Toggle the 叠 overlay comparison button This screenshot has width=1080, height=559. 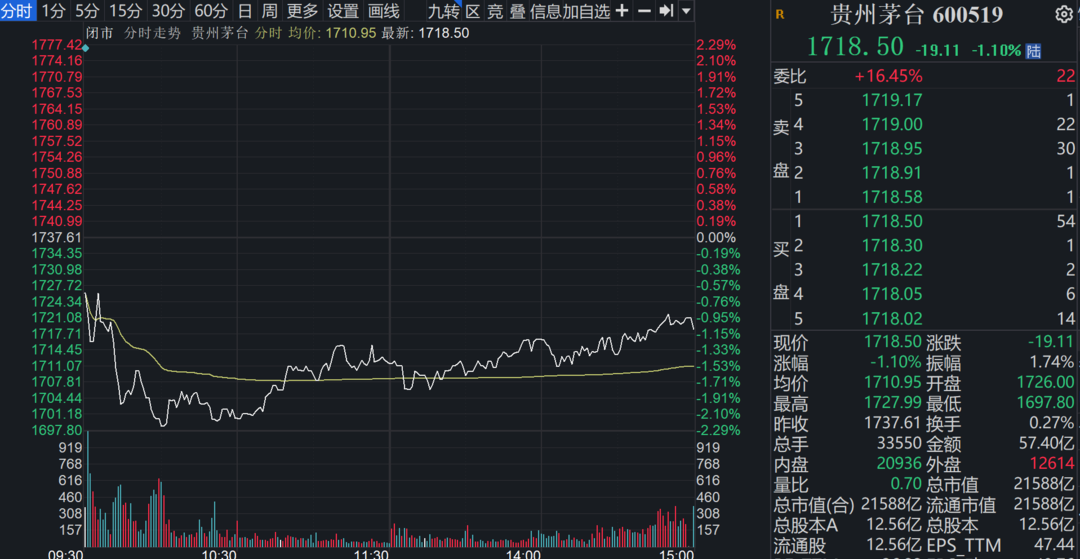[x=517, y=11]
